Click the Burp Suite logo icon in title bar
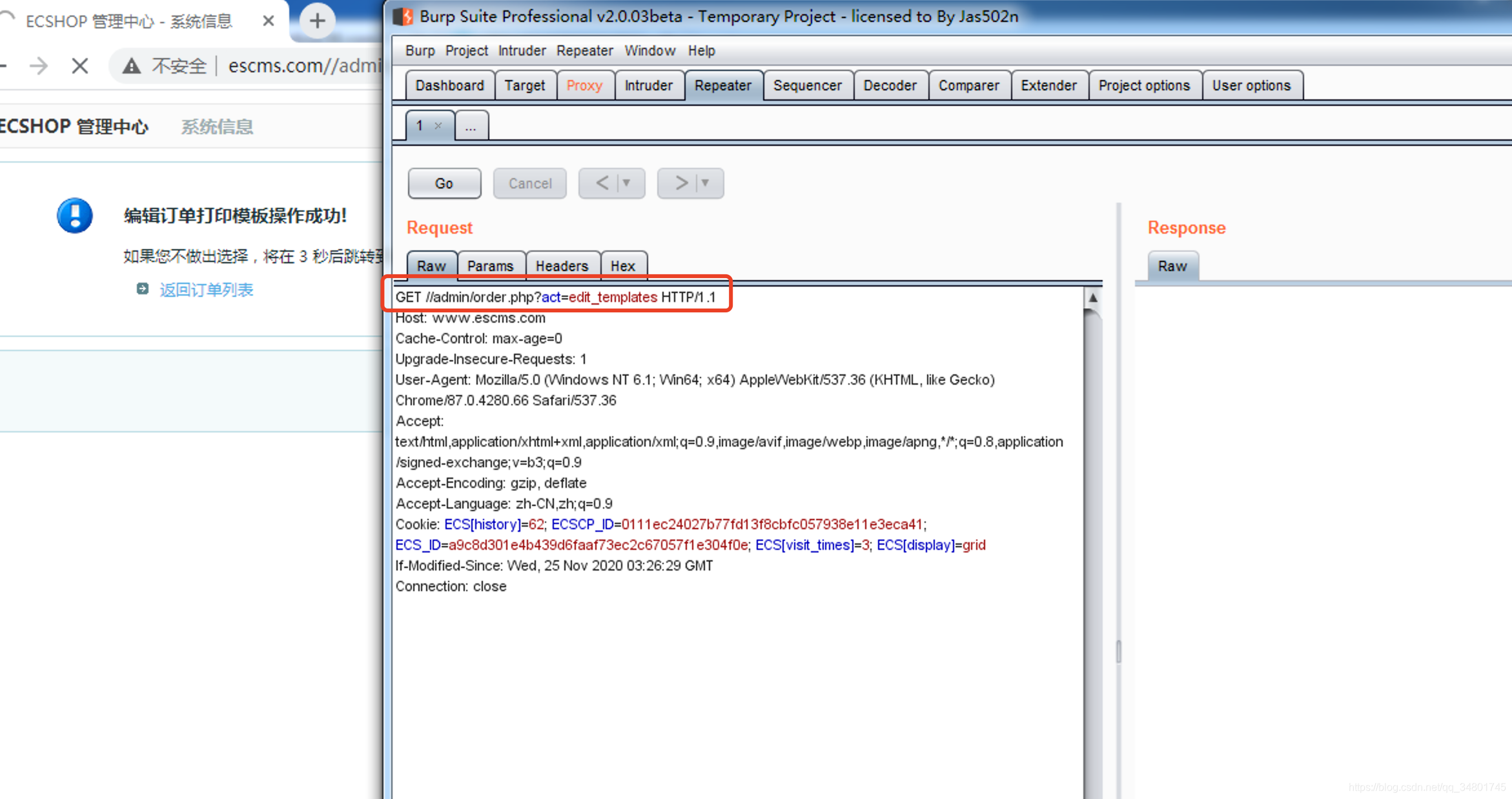 click(x=404, y=16)
